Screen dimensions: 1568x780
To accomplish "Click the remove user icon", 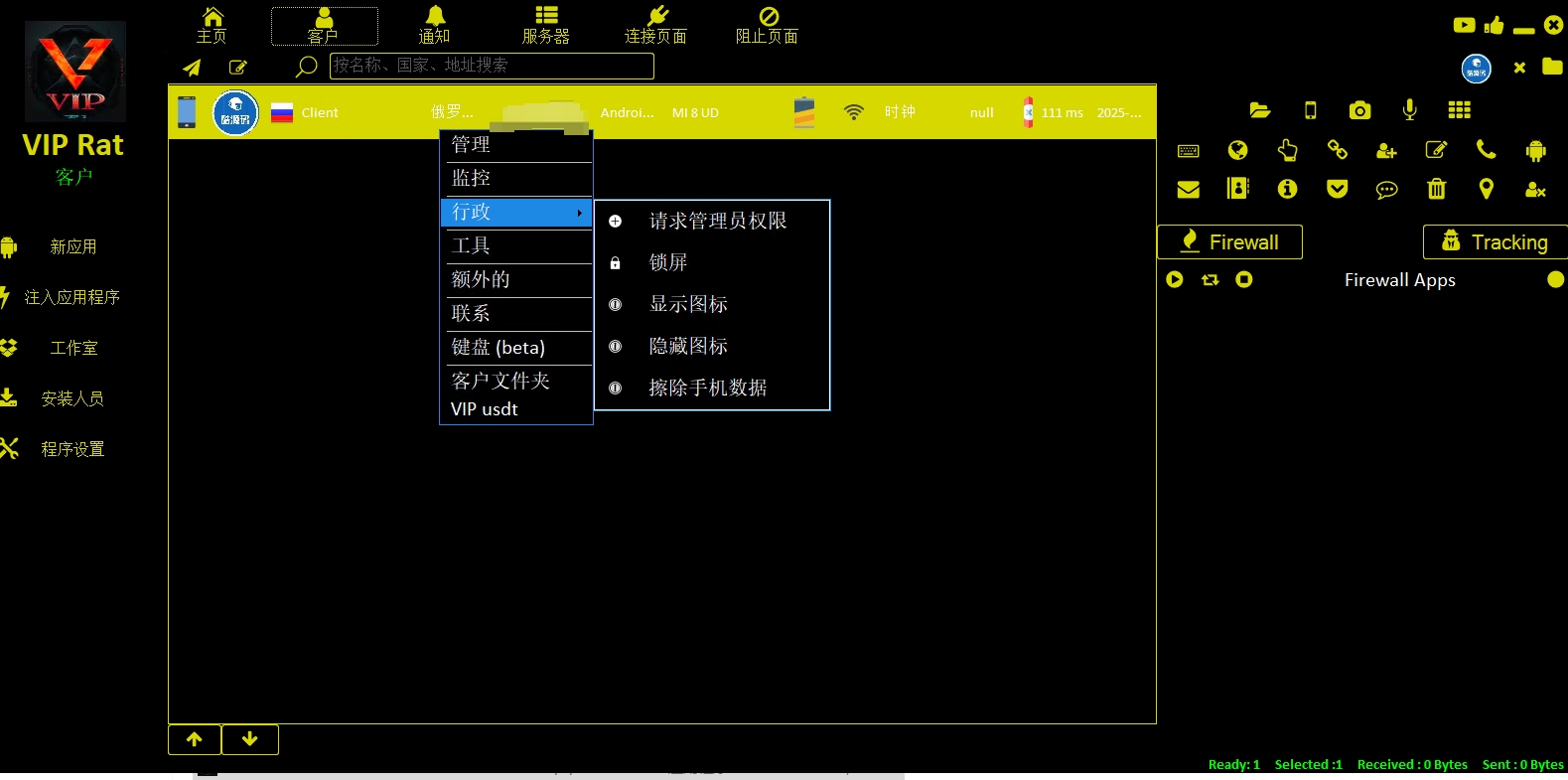I will click(x=1536, y=190).
